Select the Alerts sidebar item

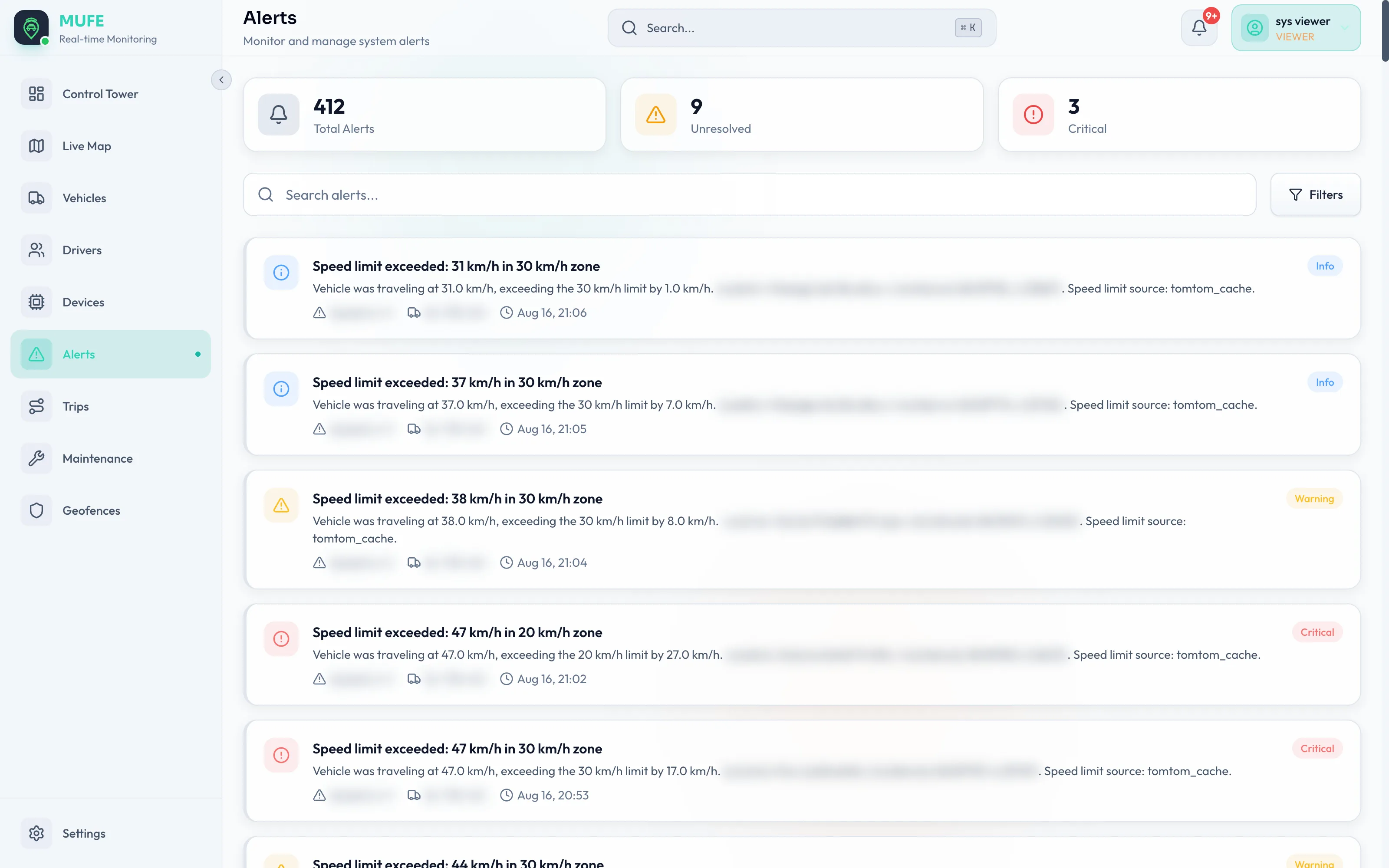pyautogui.click(x=111, y=354)
